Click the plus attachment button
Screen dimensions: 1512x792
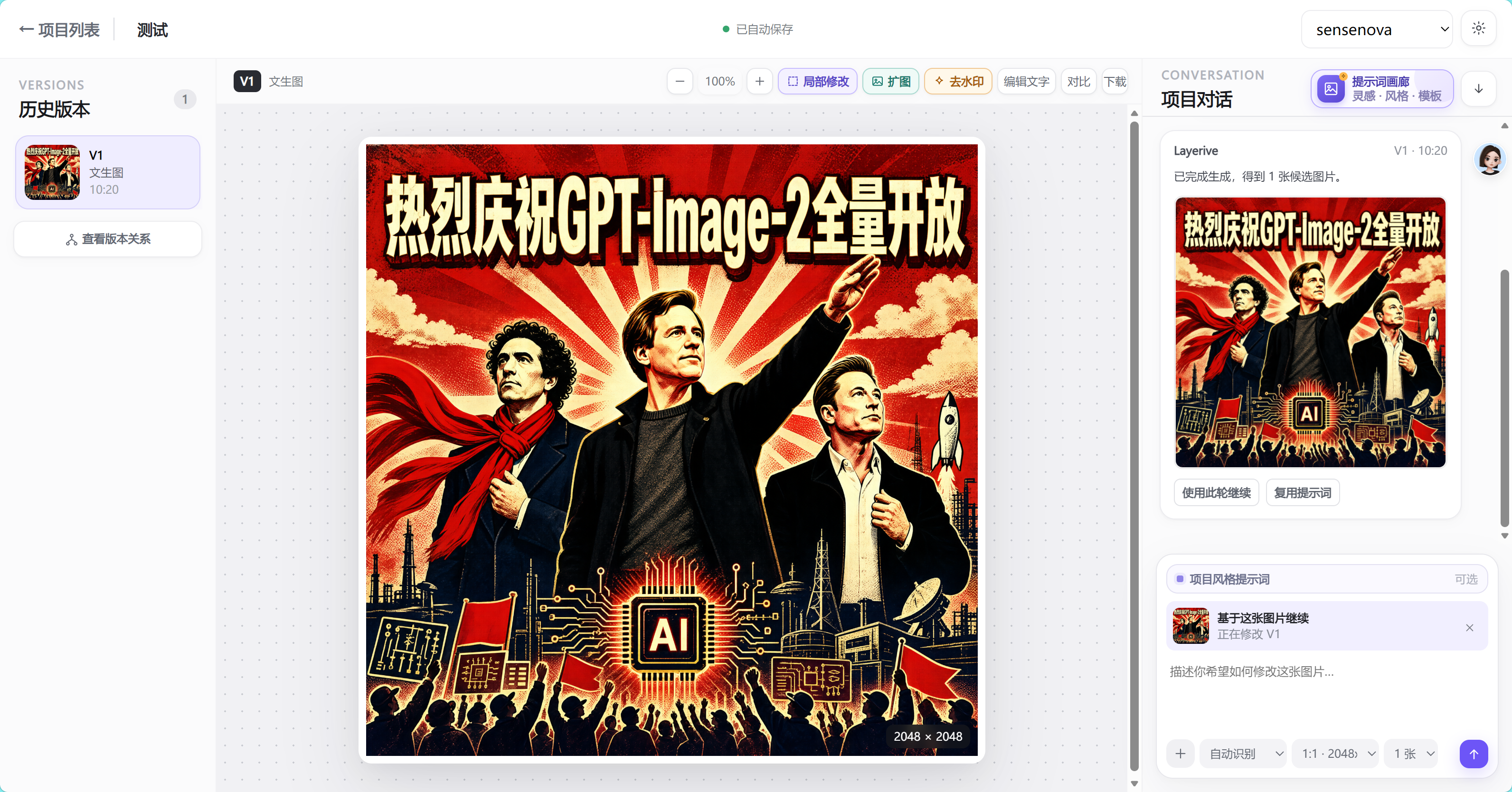pos(1181,754)
